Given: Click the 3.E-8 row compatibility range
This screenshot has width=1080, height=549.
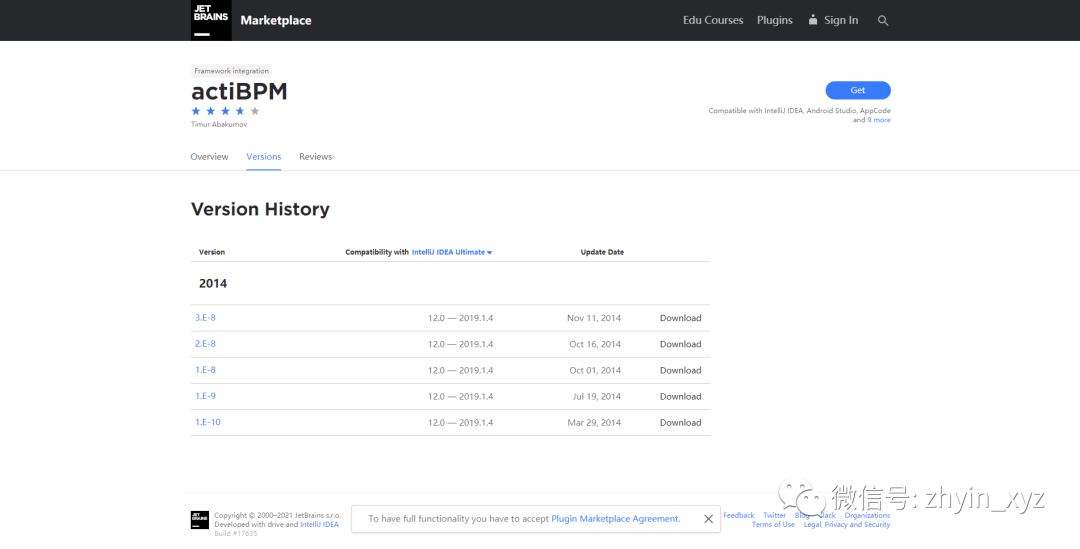Looking at the screenshot, I should tap(460, 318).
